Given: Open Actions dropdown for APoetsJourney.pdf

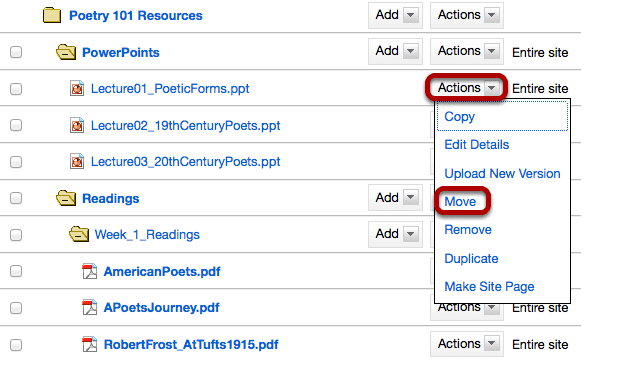Looking at the screenshot, I should point(467,309).
